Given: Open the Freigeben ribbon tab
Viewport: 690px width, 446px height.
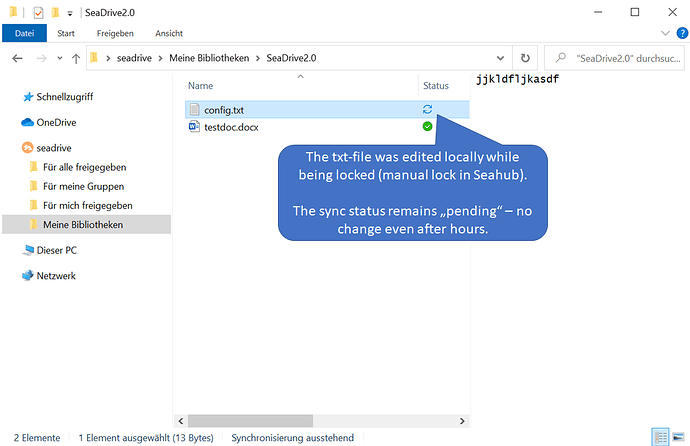Looking at the screenshot, I should coord(115,33).
